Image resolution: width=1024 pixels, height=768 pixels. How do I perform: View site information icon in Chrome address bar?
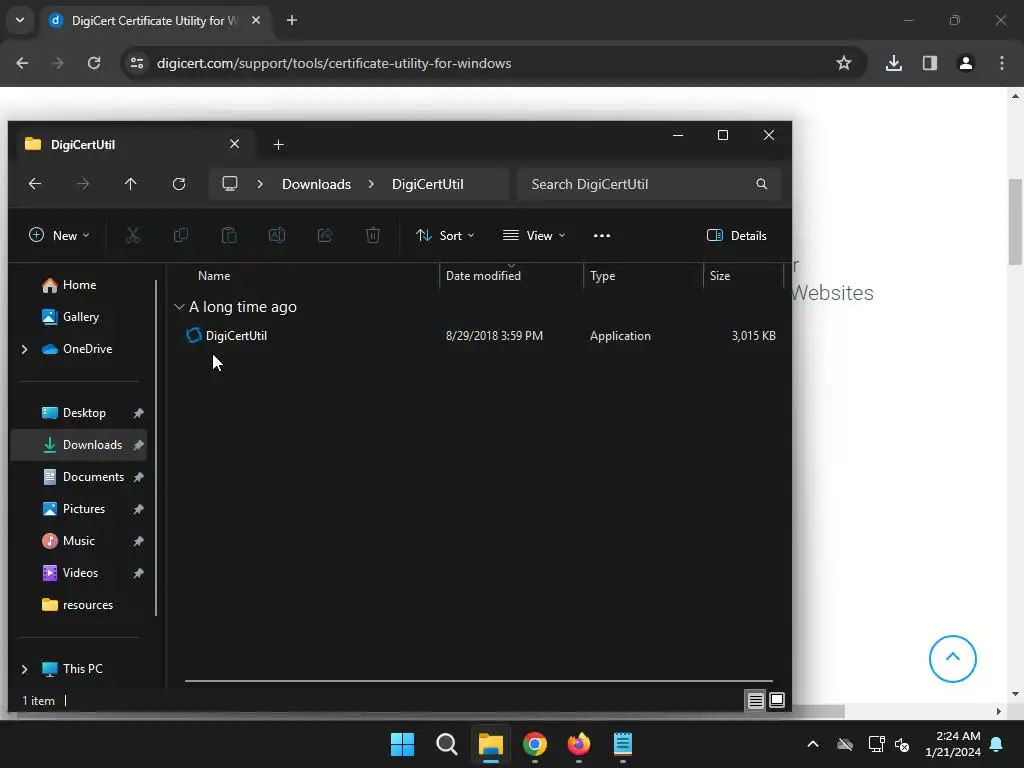pos(137,63)
